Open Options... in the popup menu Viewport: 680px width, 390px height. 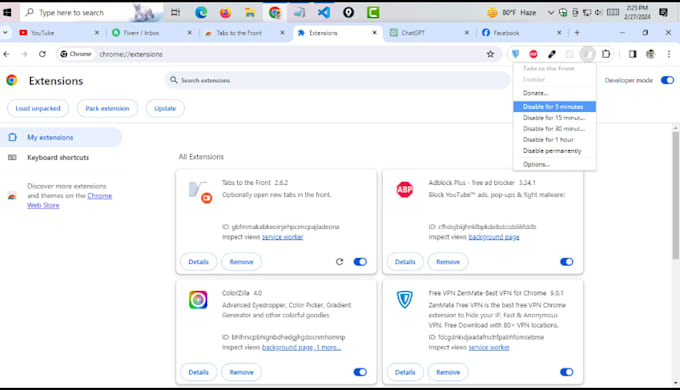[x=554, y=164]
